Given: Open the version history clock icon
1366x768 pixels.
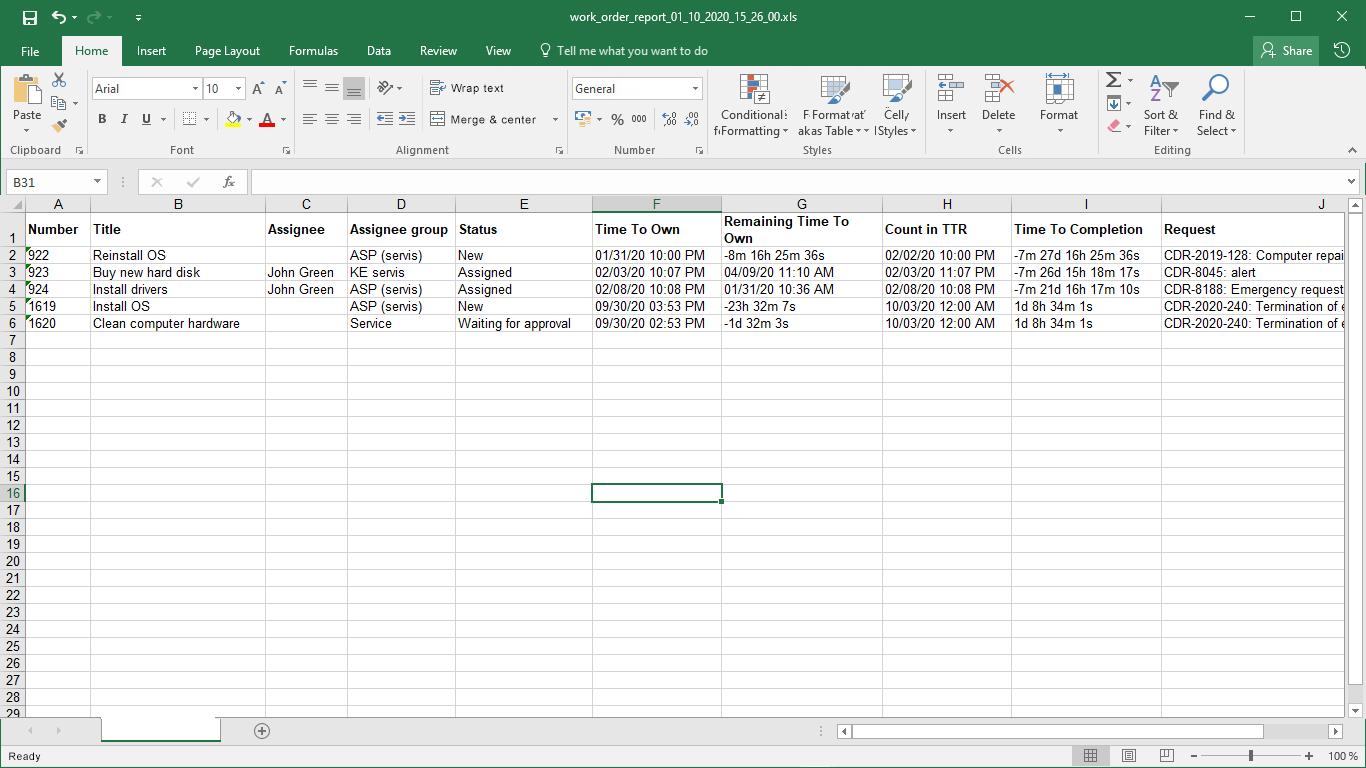Looking at the screenshot, I should point(1341,50).
